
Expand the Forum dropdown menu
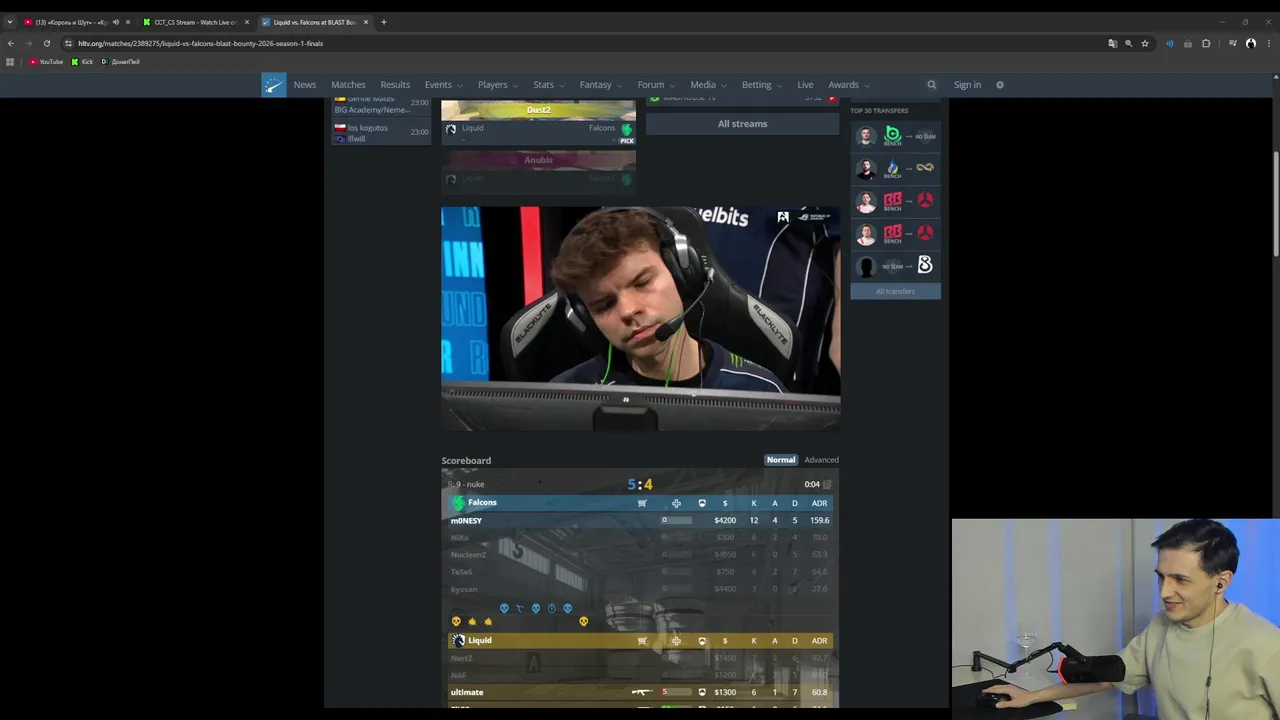[657, 85]
